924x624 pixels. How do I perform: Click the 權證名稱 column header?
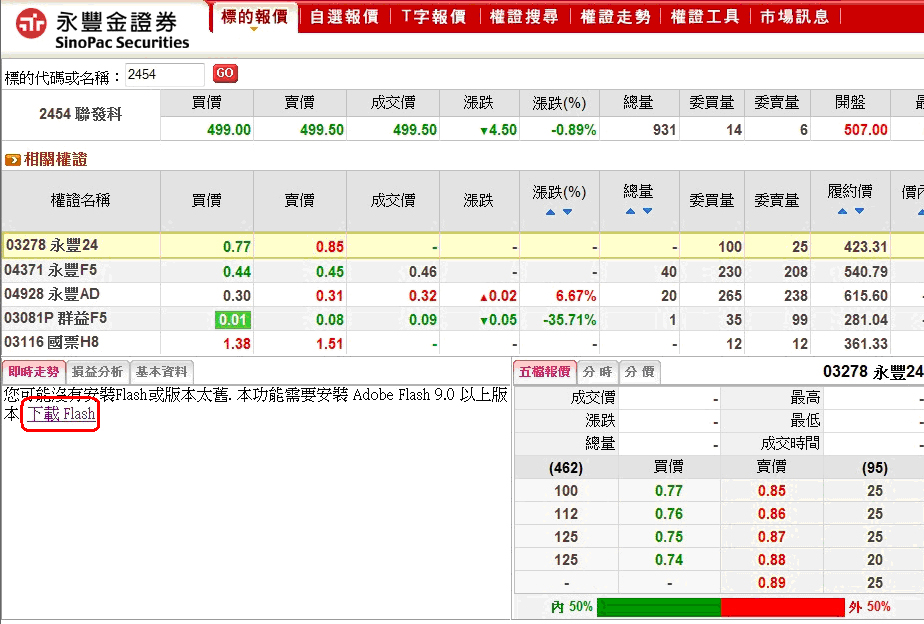[x=81, y=201]
